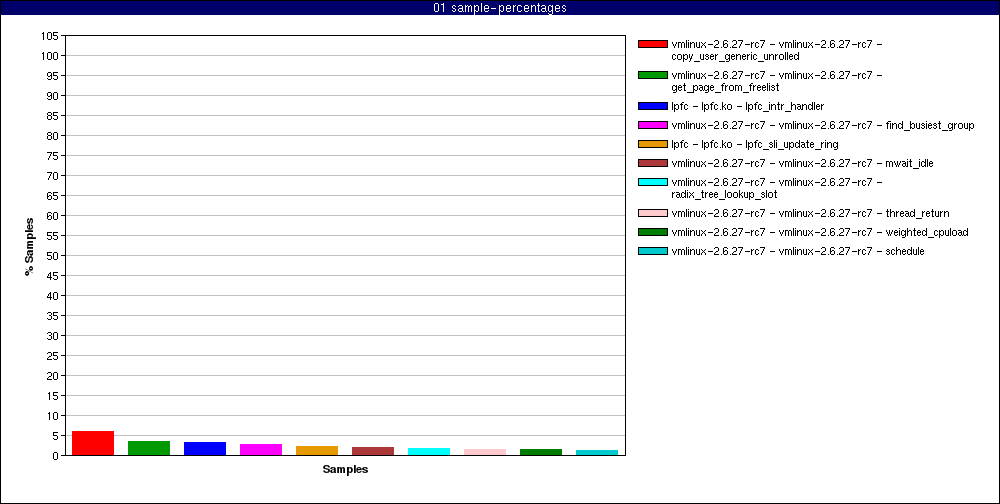Select the teal last bar in chart
1000x504 pixels.
click(597, 453)
